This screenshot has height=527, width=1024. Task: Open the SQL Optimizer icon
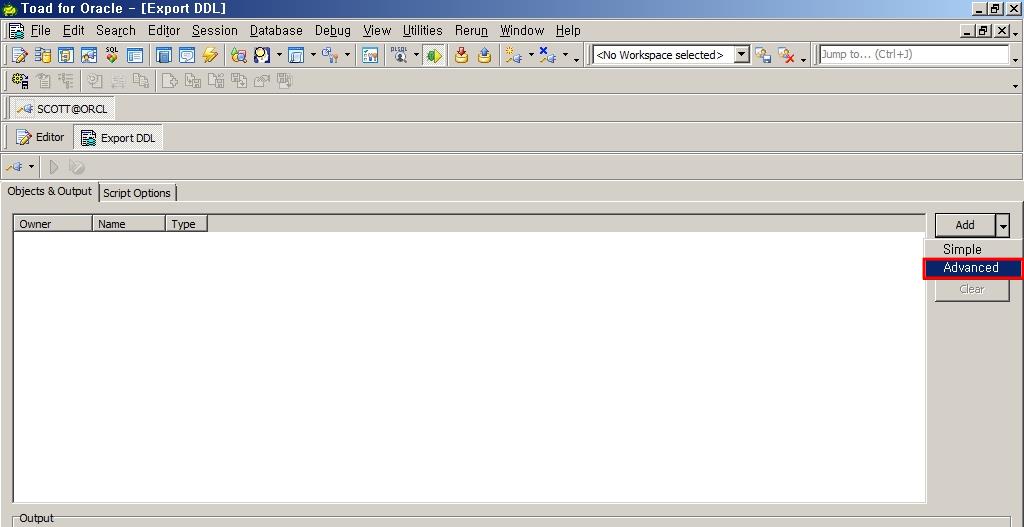112,55
